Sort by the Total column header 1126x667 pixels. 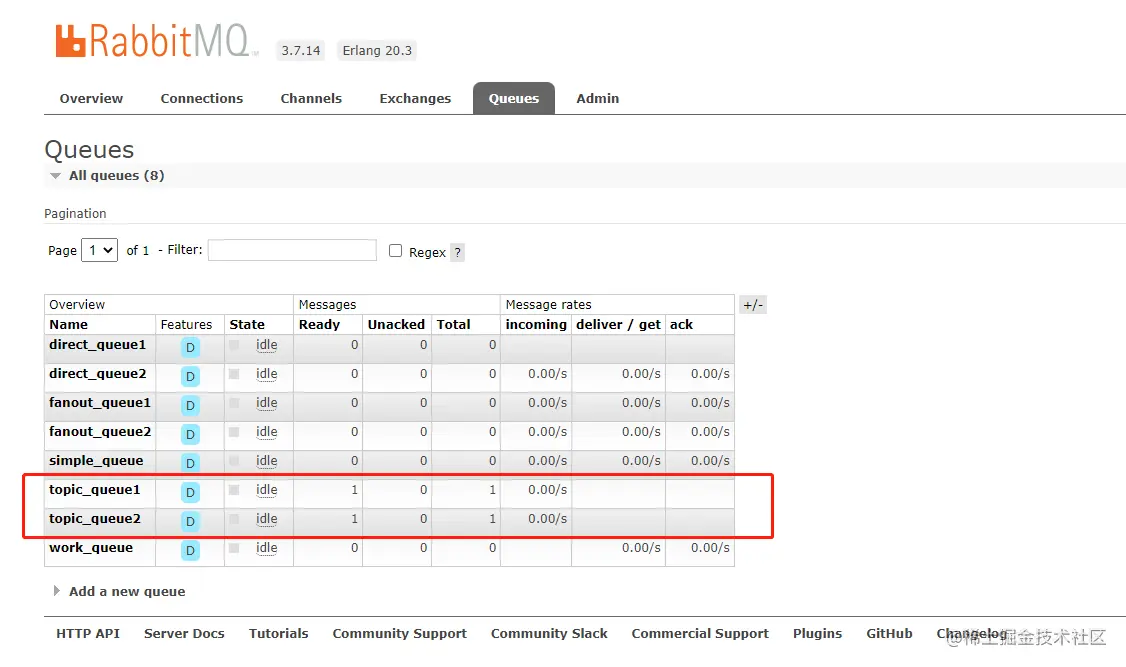point(454,325)
